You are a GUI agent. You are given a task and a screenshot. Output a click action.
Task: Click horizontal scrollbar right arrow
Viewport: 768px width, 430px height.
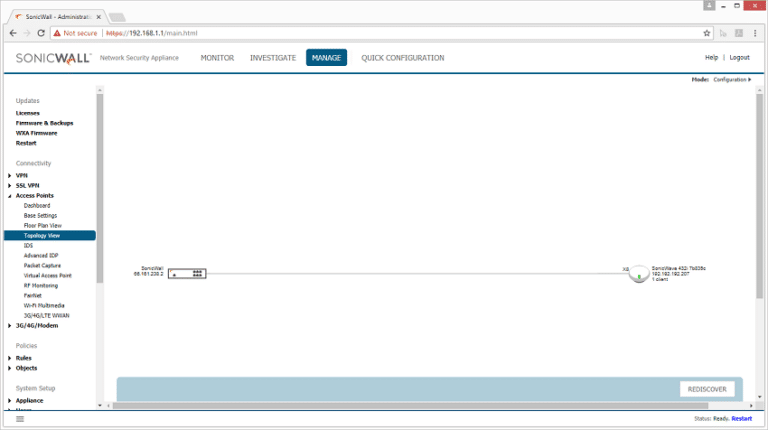coord(751,406)
